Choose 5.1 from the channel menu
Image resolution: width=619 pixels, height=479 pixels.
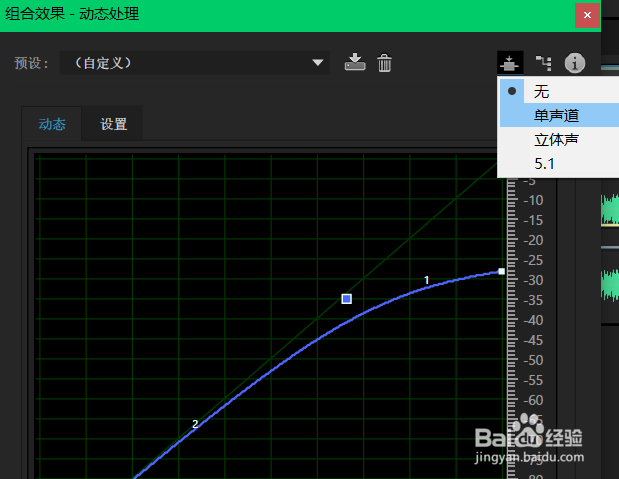coord(559,163)
